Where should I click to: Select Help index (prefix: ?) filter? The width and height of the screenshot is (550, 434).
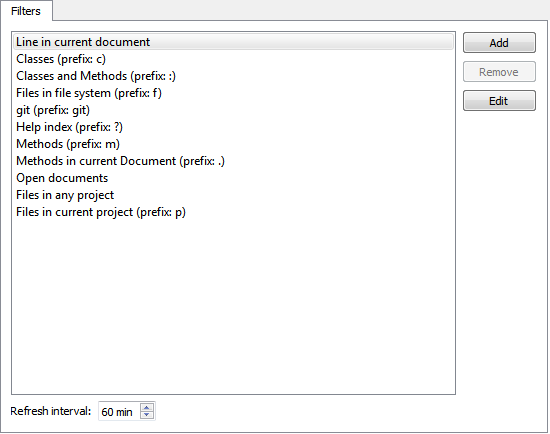tap(233, 127)
